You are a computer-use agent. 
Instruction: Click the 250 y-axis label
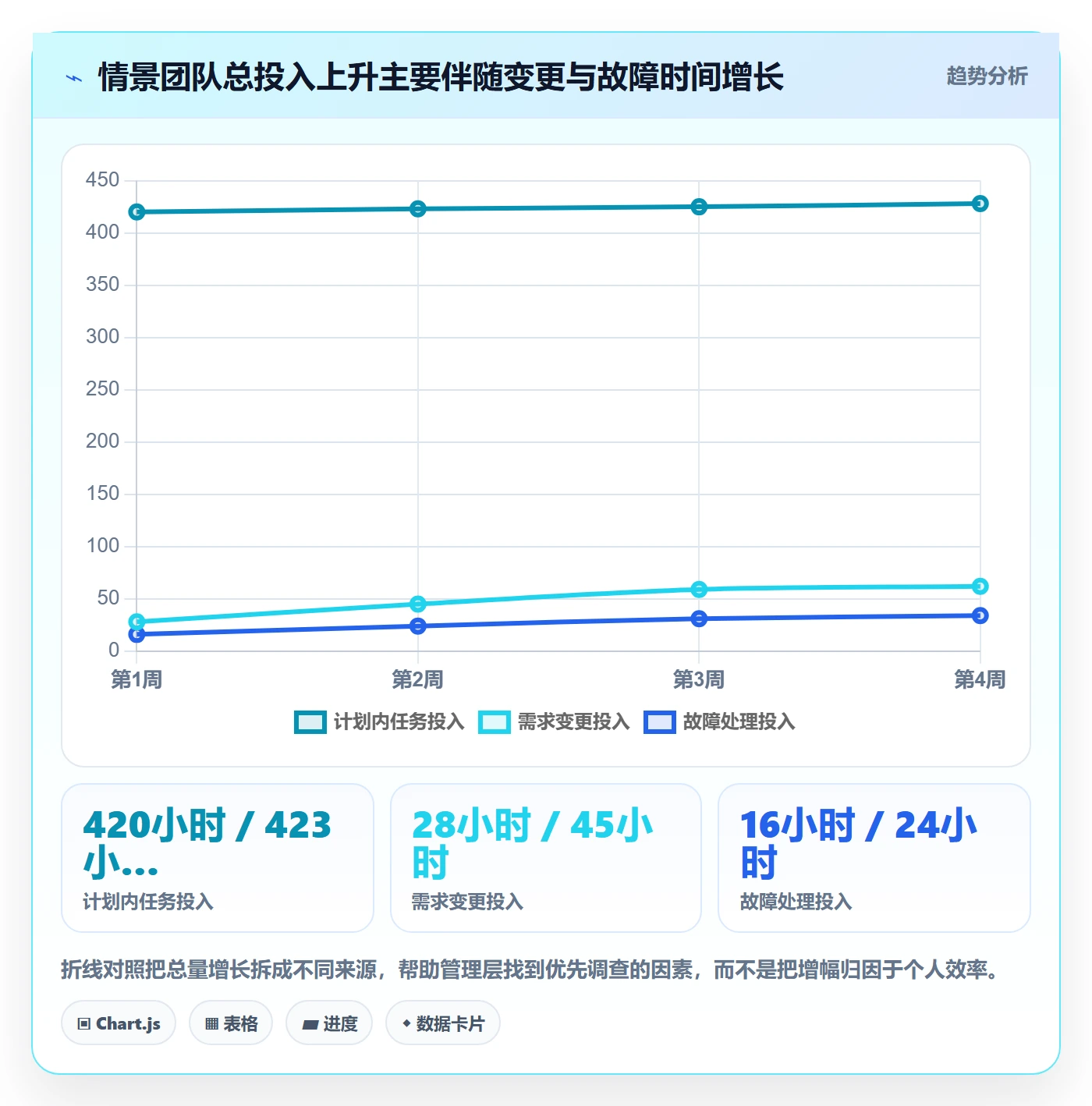[x=102, y=389]
